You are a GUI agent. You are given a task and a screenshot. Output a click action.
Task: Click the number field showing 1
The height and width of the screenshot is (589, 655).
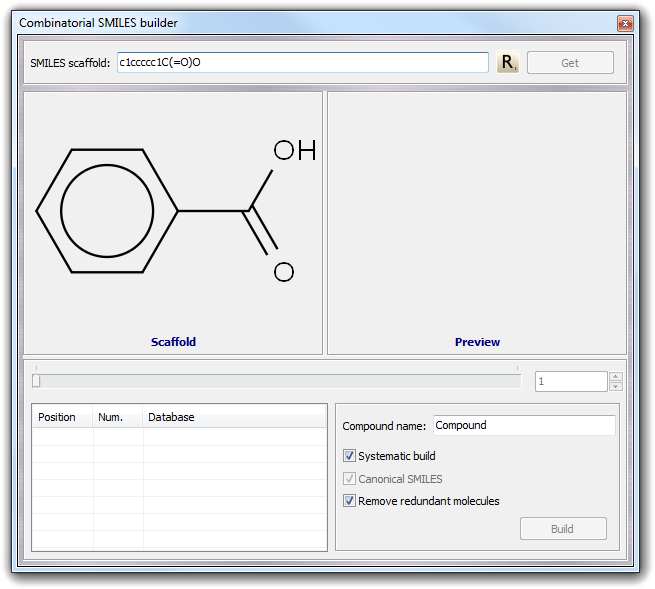(x=570, y=381)
